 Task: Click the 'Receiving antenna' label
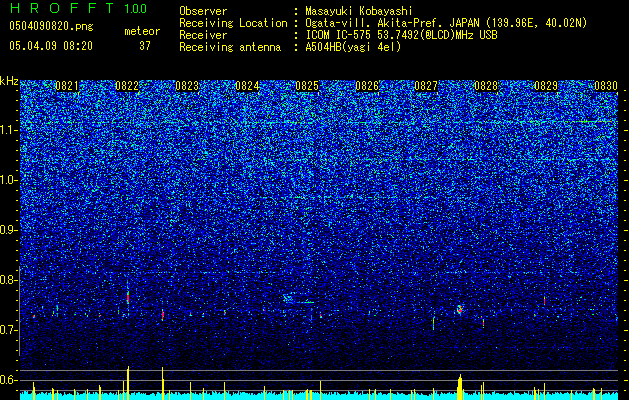coord(230,47)
